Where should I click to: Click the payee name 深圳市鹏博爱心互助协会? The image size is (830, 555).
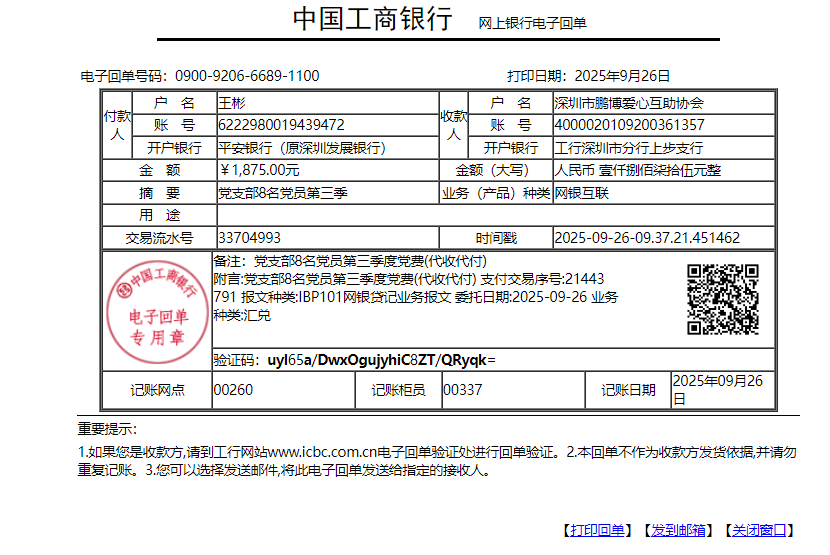629,103
